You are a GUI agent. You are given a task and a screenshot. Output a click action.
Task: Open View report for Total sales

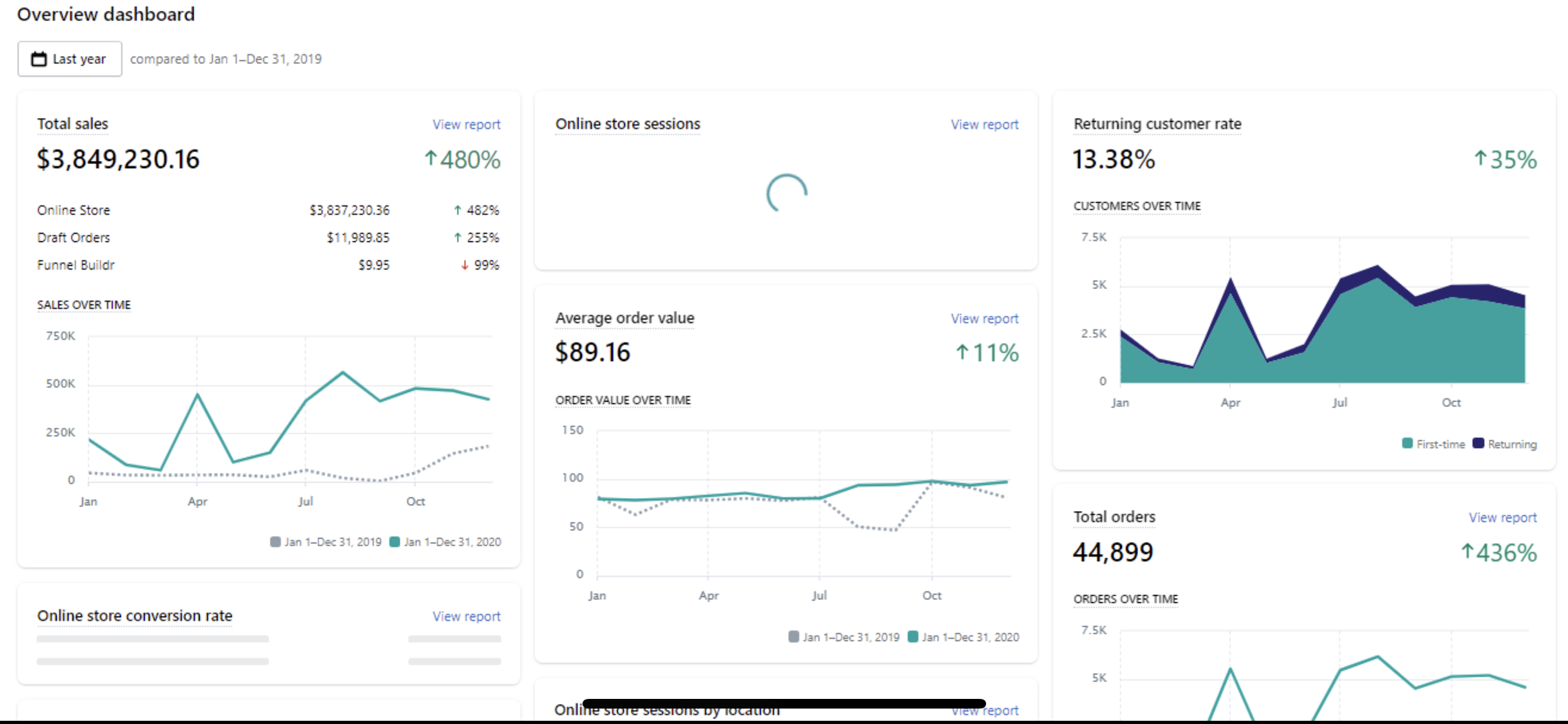click(466, 124)
